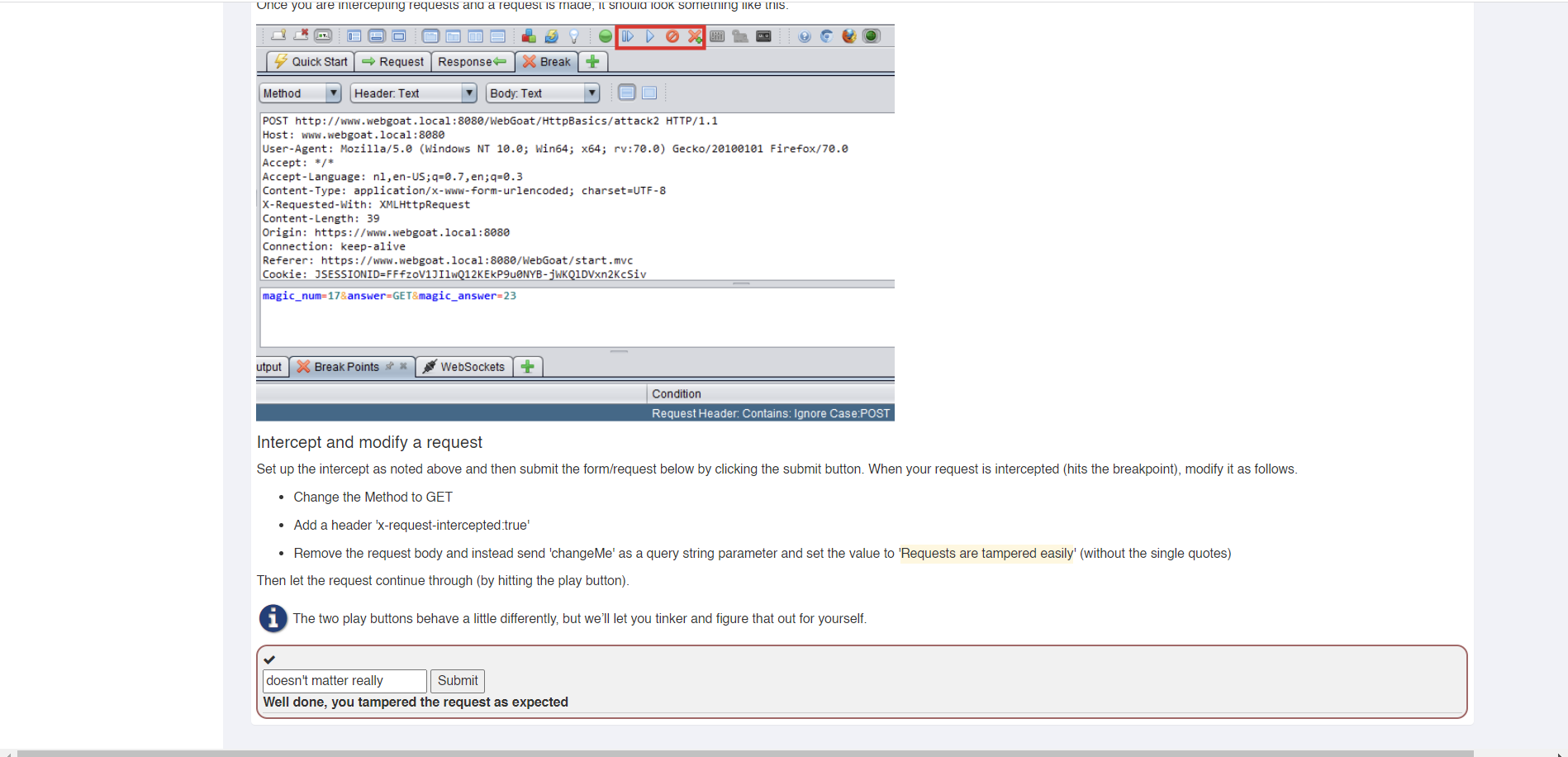Screen dimensions: 1568x757
Task: Click the colored blocks add-ons icon
Action: (x=529, y=36)
